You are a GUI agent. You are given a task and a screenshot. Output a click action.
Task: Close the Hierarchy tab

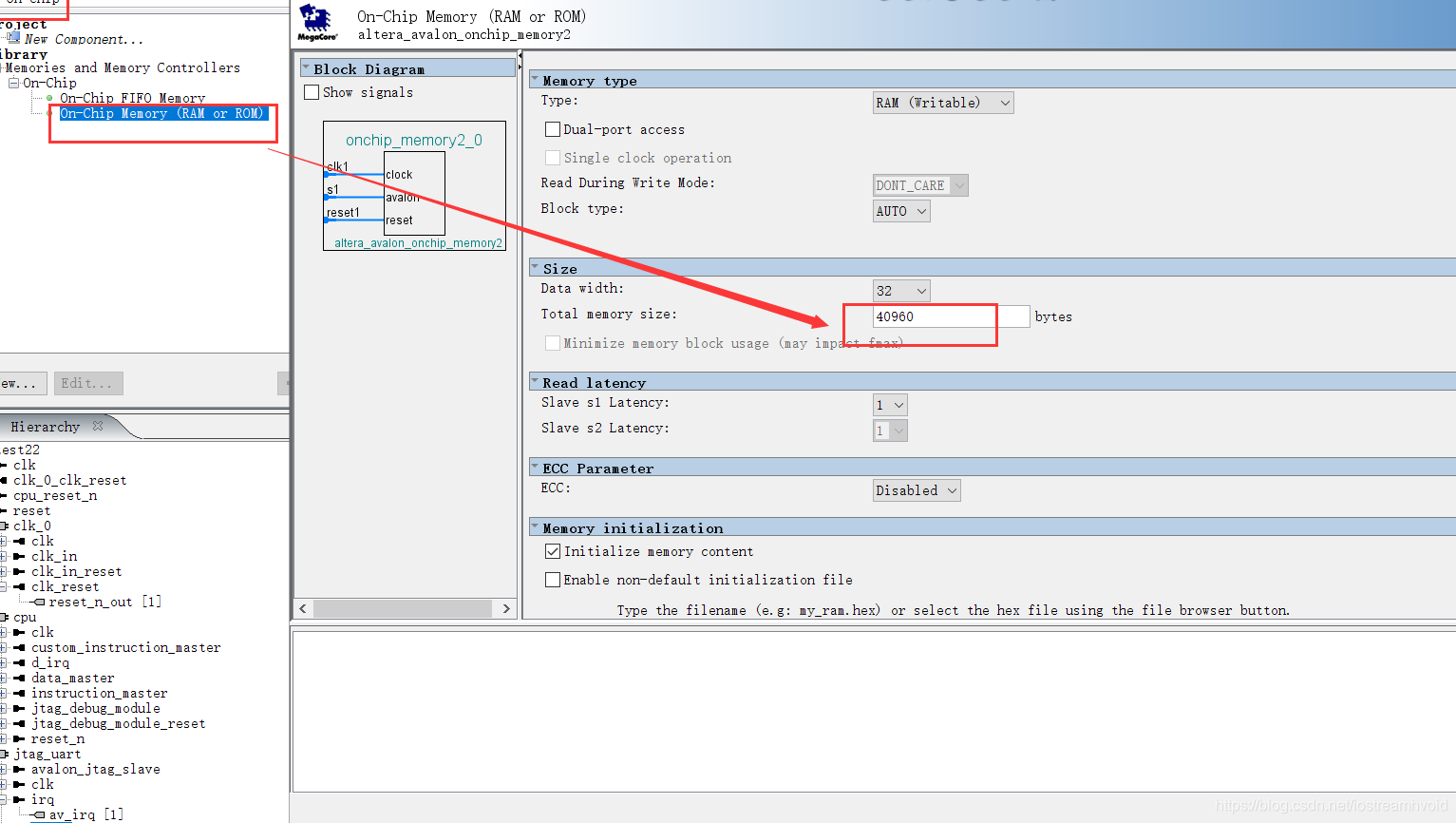pos(98,427)
